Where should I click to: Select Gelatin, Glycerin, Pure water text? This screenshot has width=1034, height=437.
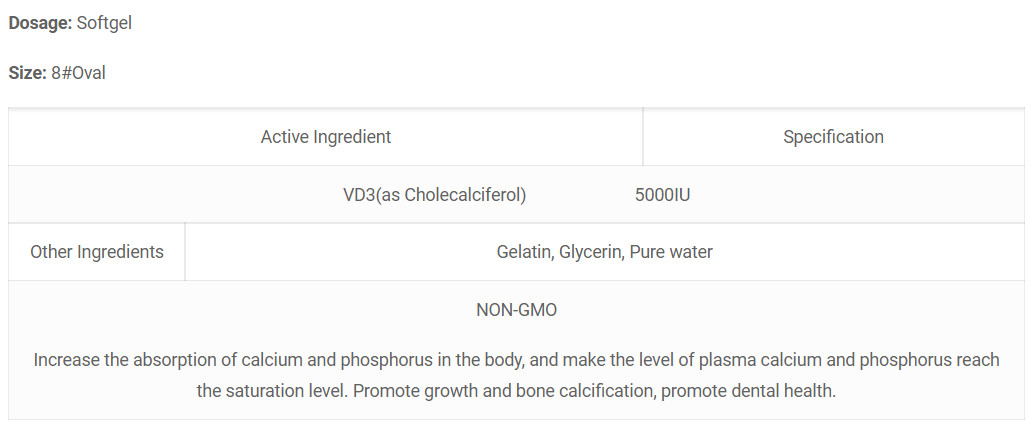point(605,252)
